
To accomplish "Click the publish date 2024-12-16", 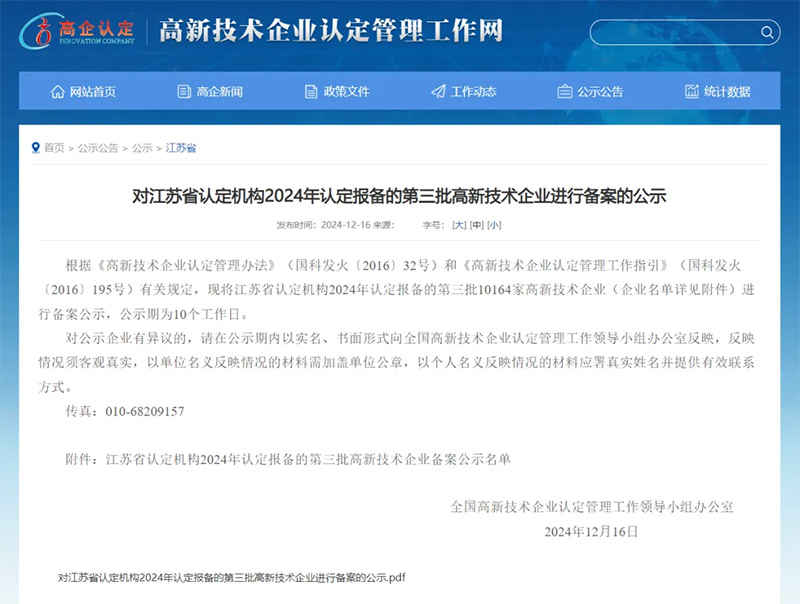I will tap(346, 225).
